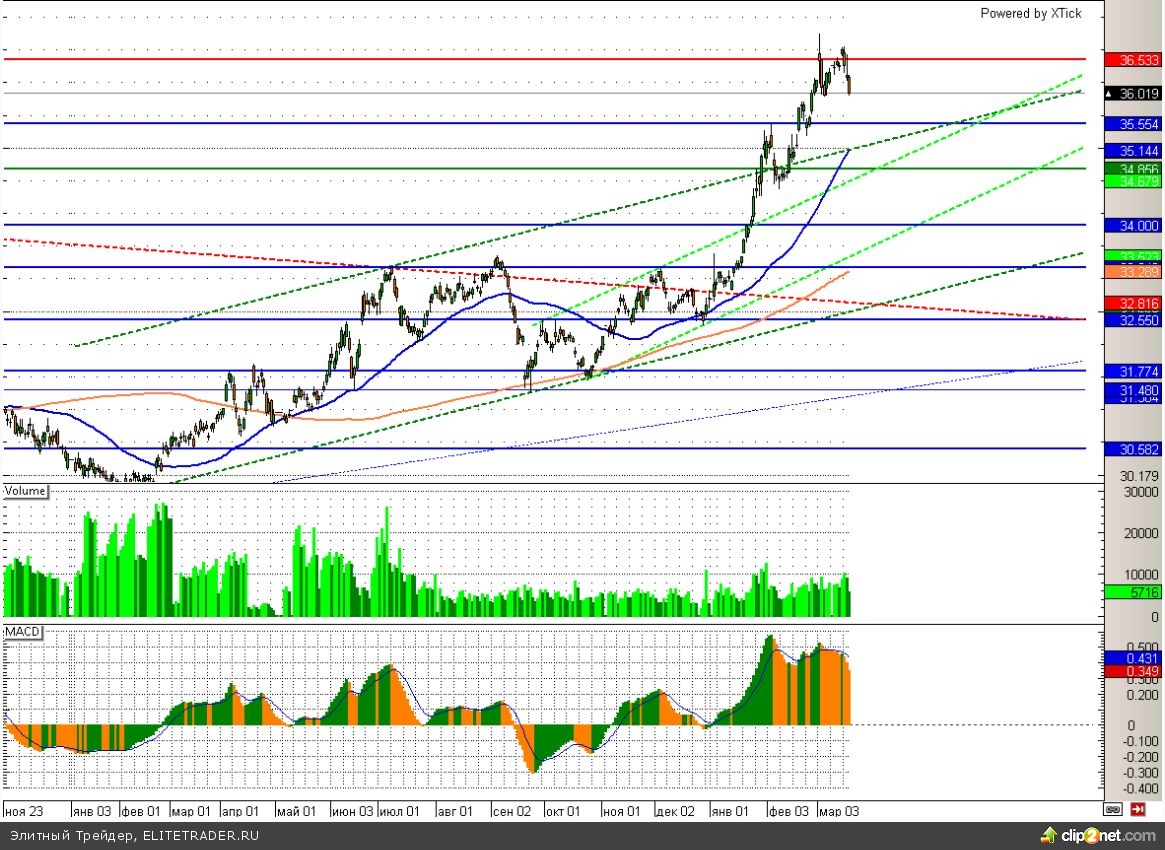
Task: Select the 'ноя 01' date axis label
Action: tap(620, 811)
